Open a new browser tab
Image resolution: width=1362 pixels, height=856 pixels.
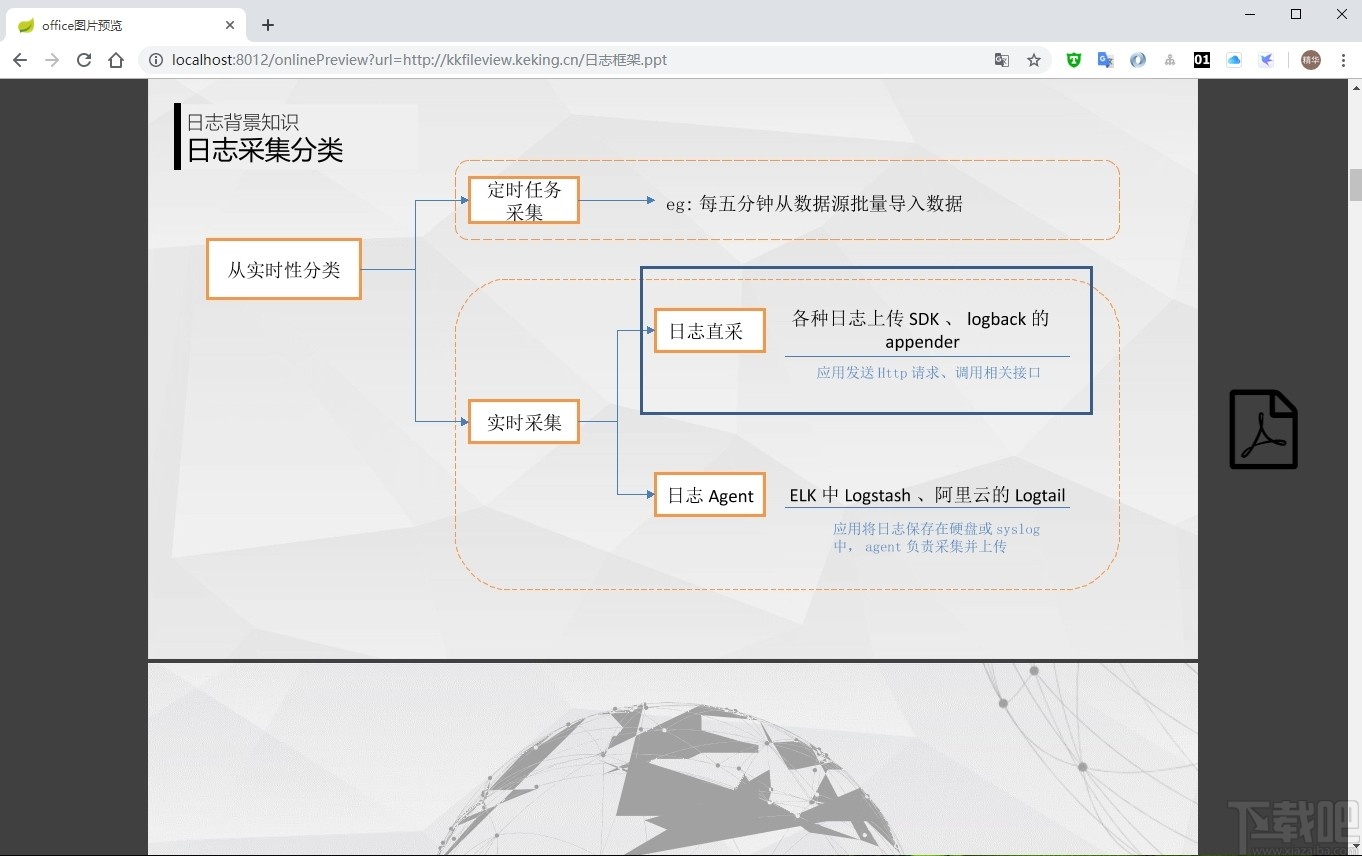tap(267, 24)
